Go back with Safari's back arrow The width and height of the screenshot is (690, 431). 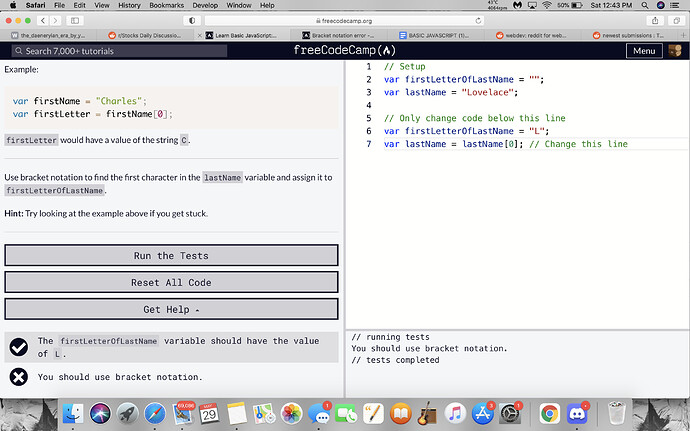pyautogui.click(x=43, y=20)
